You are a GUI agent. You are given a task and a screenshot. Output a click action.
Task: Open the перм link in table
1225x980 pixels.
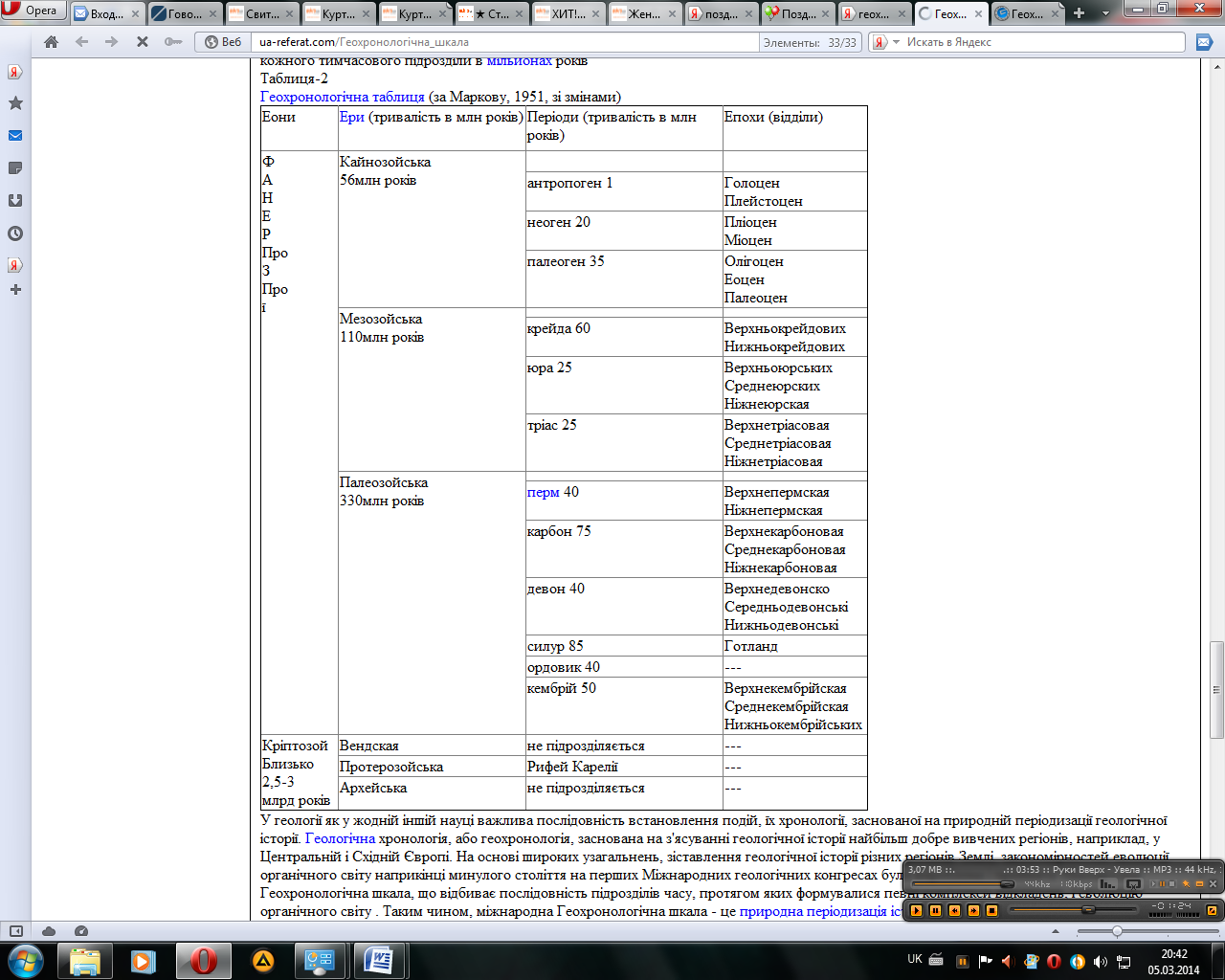(543, 492)
